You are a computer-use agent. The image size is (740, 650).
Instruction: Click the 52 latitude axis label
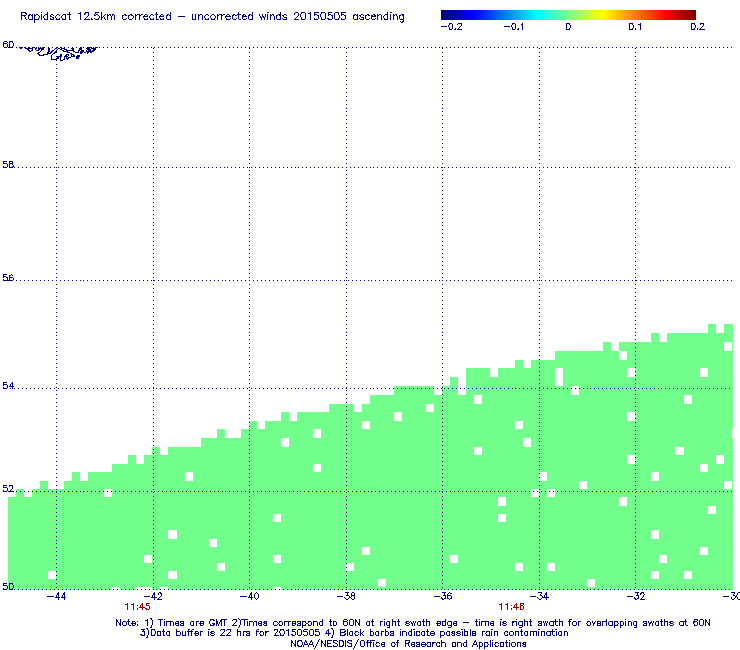tap(8, 489)
